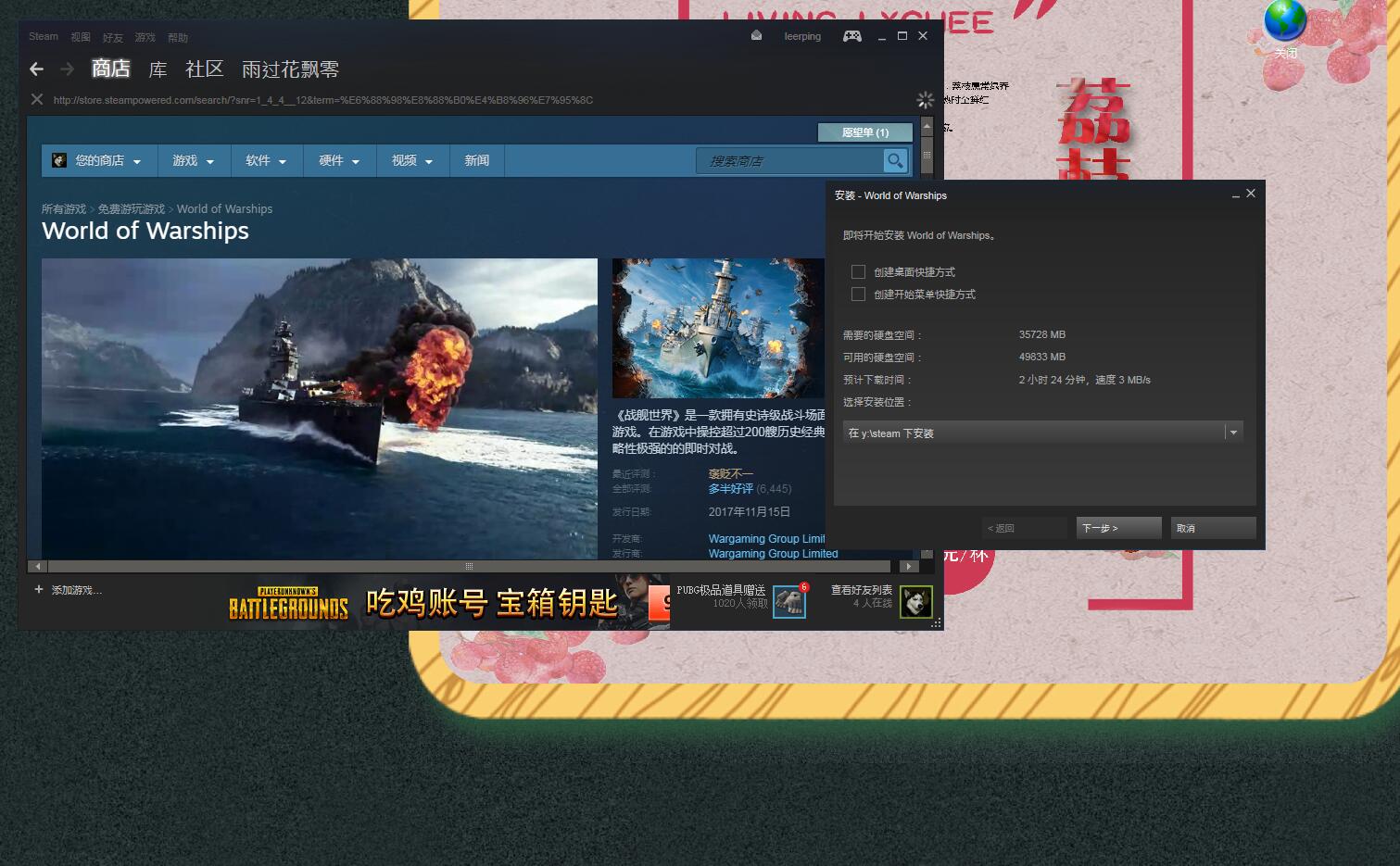This screenshot has width=1400, height=866.
Task: Open the 视图 menu
Action: pos(81,37)
